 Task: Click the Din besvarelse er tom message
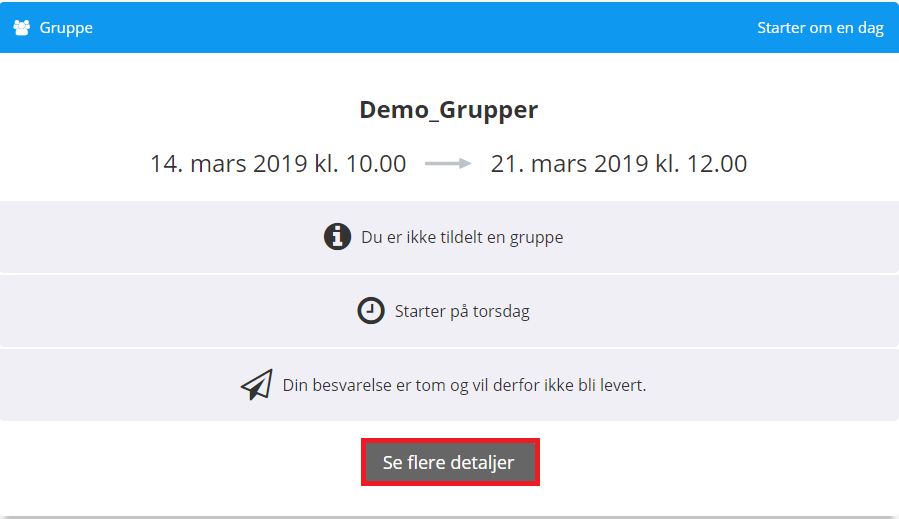click(x=464, y=385)
